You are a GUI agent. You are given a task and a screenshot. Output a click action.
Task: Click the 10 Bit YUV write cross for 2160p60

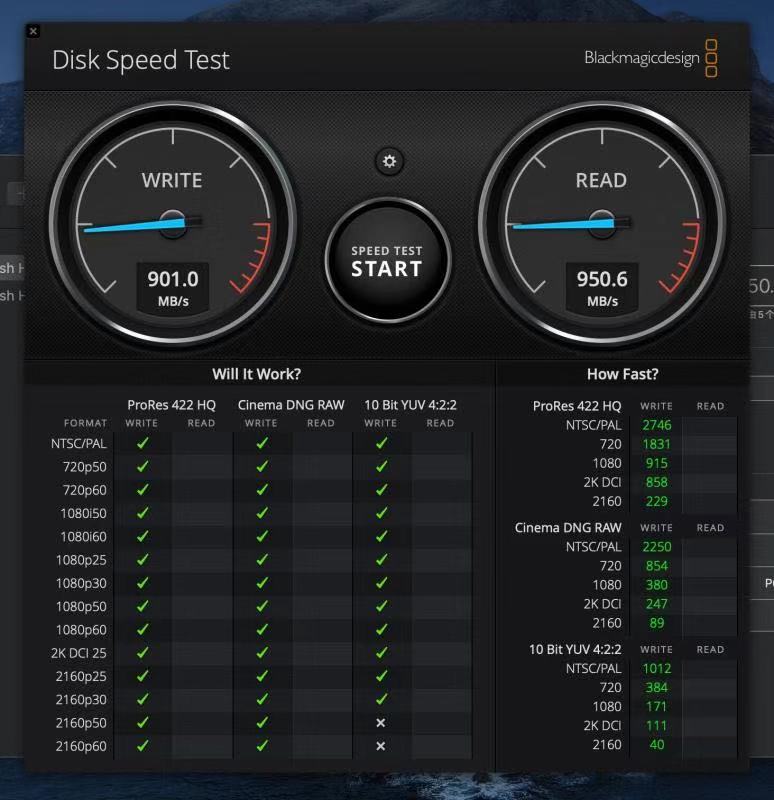381,746
